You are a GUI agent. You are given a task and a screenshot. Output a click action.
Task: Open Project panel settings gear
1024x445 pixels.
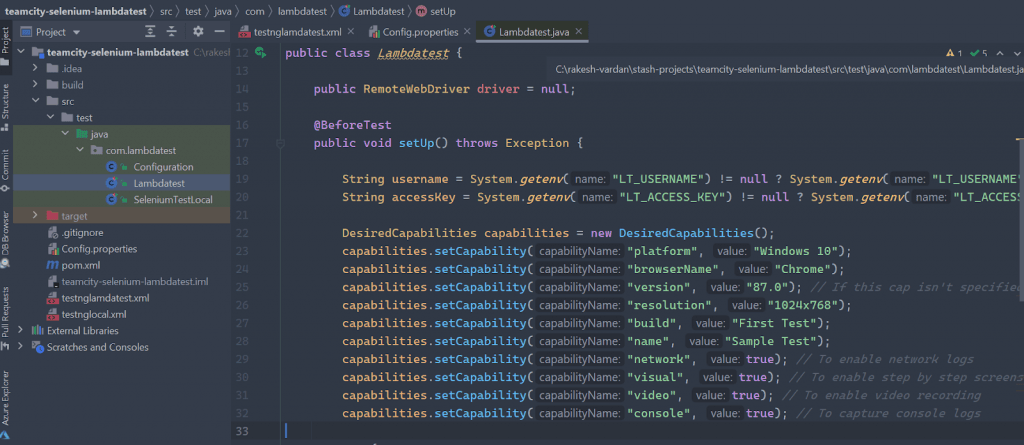197,31
